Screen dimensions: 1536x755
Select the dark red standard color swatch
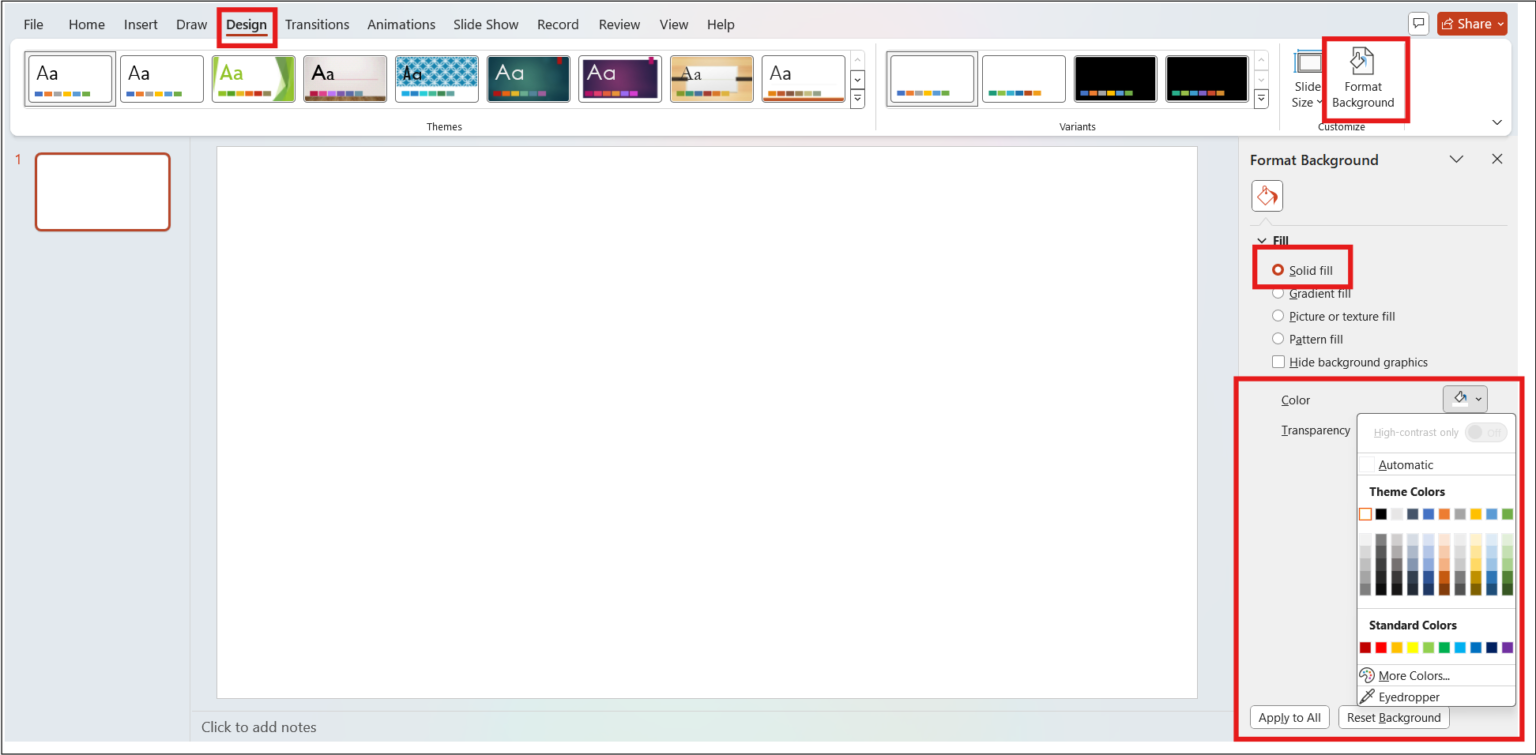click(1365, 647)
